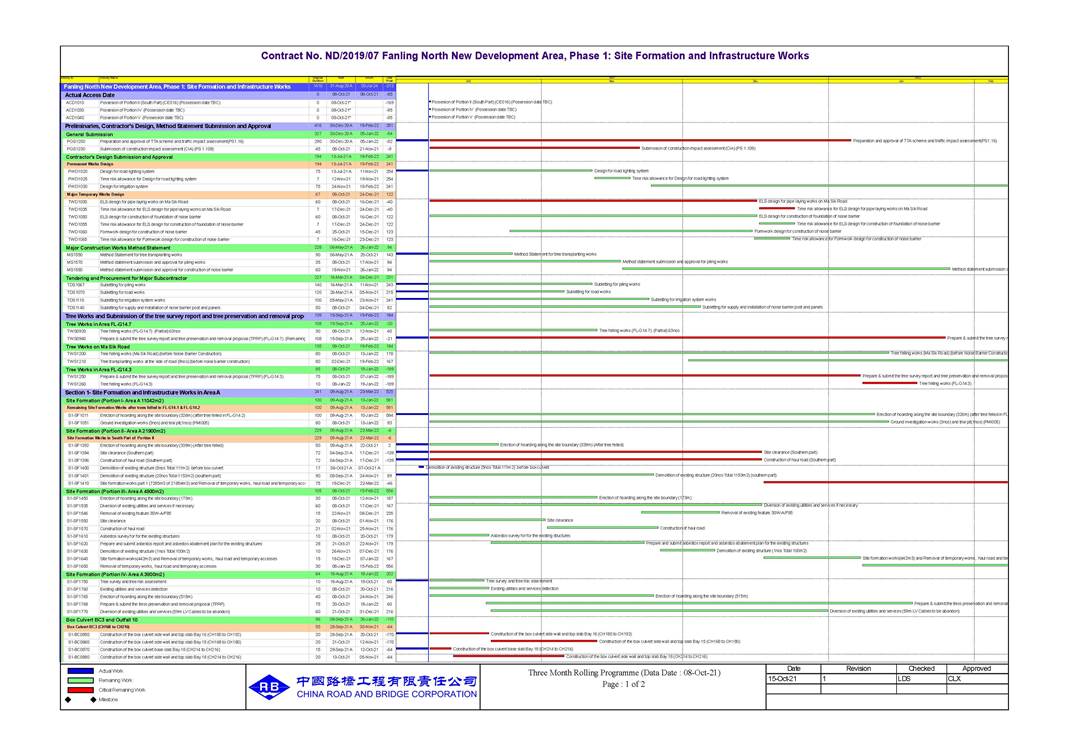Click the 'Critical Remaining Work' legend label
This screenshot has width=1068, height=756.
click(122, 690)
